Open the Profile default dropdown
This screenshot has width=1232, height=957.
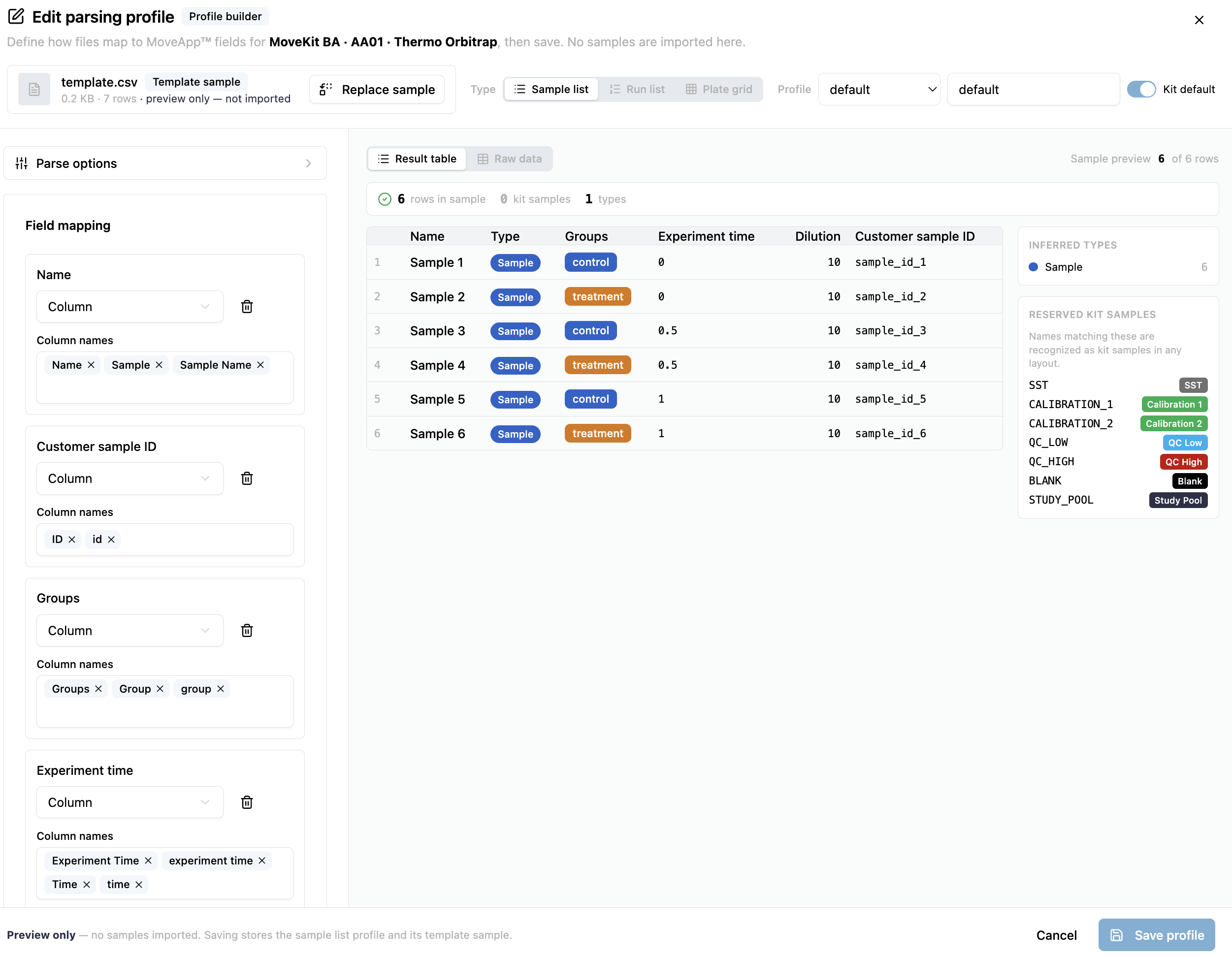[879, 89]
